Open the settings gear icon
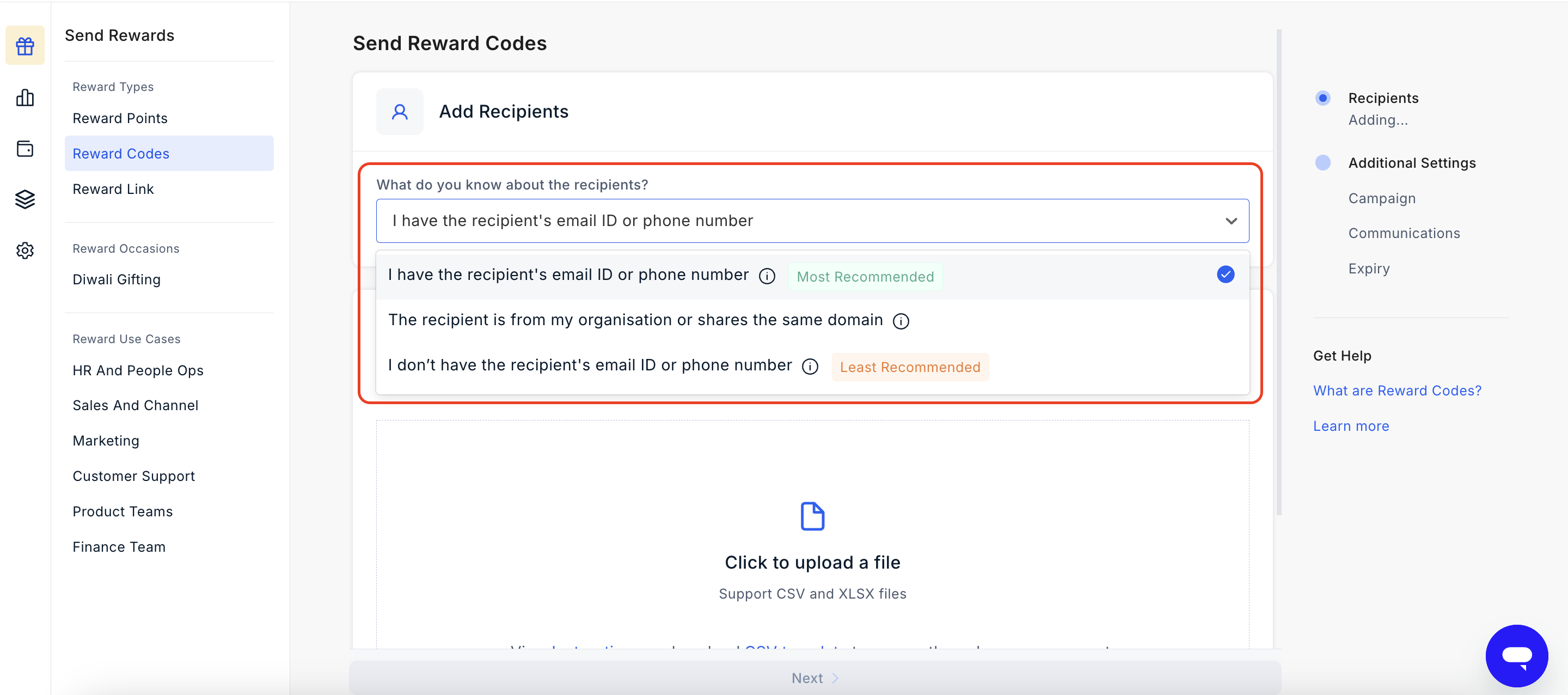1568x695 pixels. [25, 251]
